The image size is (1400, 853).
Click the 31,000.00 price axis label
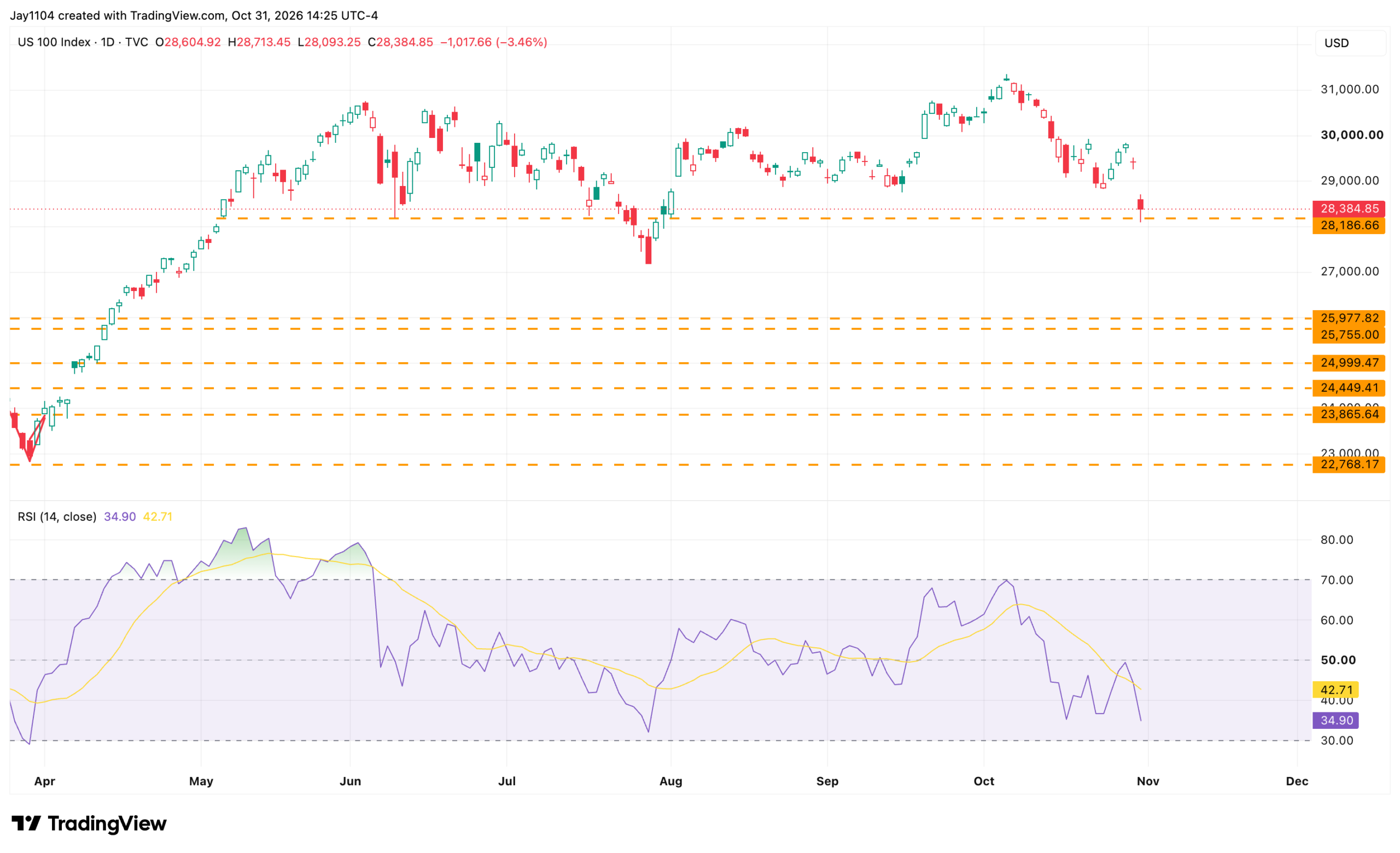click(1350, 89)
